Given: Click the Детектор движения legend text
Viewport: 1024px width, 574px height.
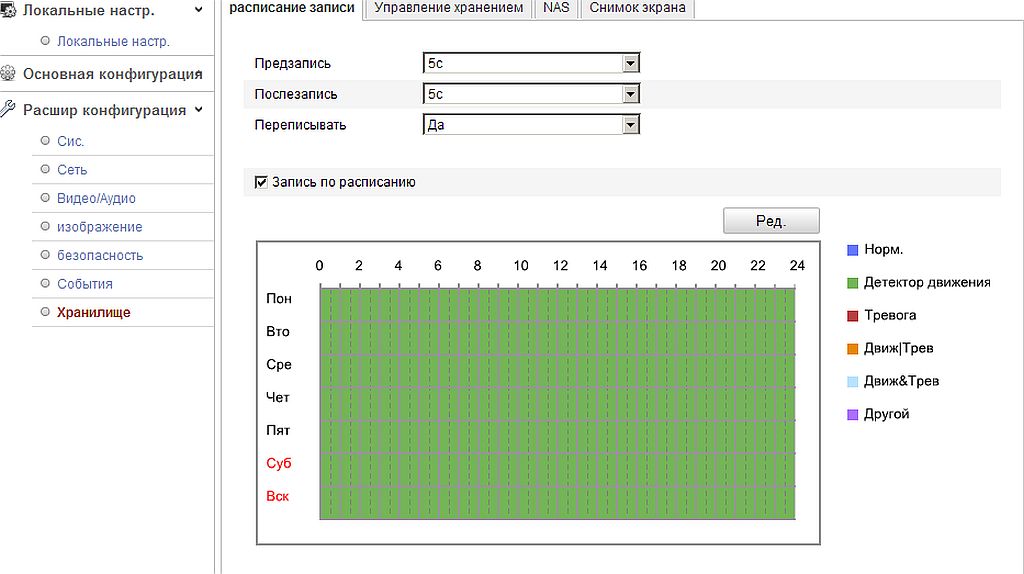Looking at the screenshot, I should [927, 283].
